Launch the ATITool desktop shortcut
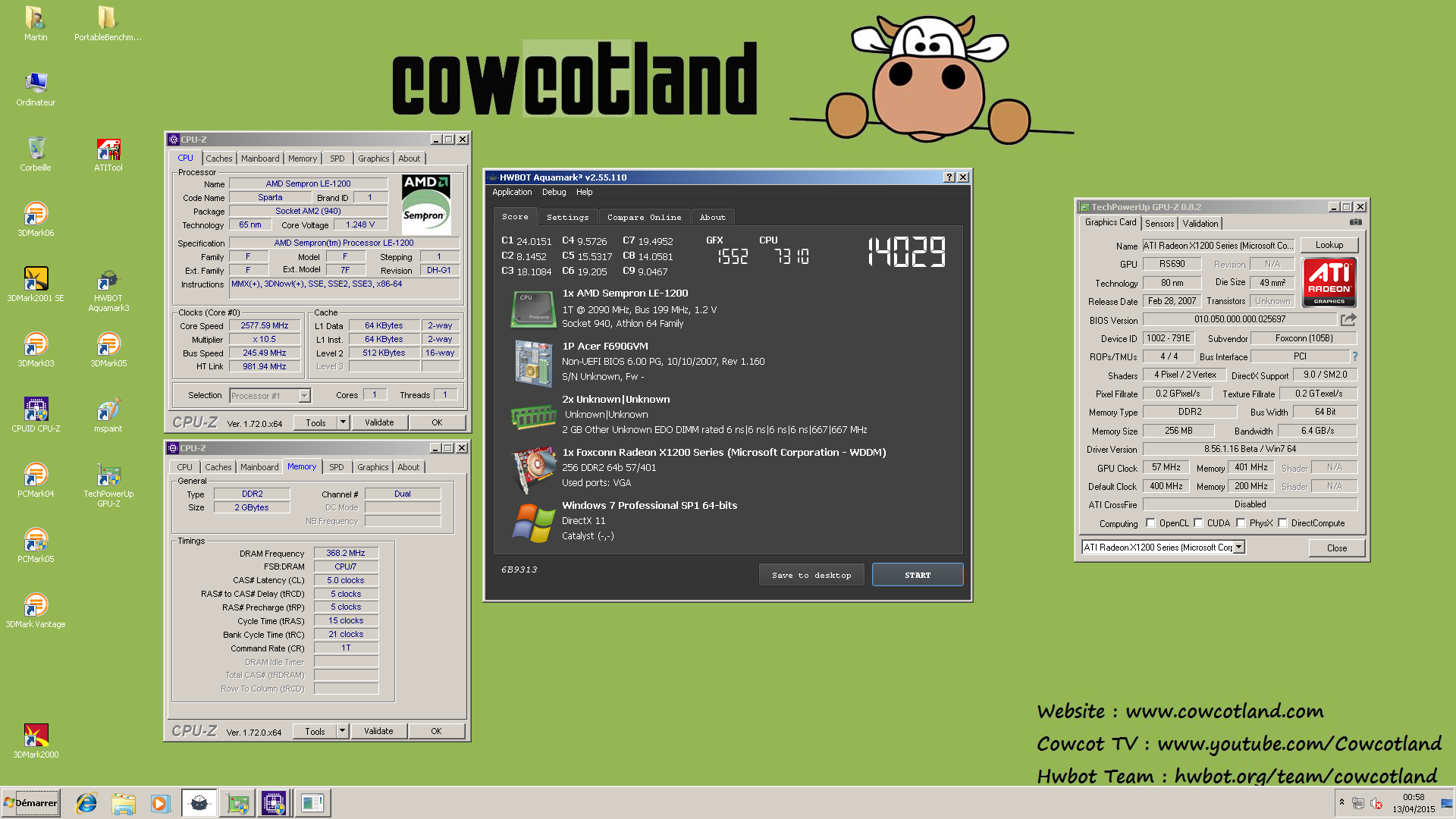Screen dimensions: 1456x819 pyautogui.click(x=108, y=153)
